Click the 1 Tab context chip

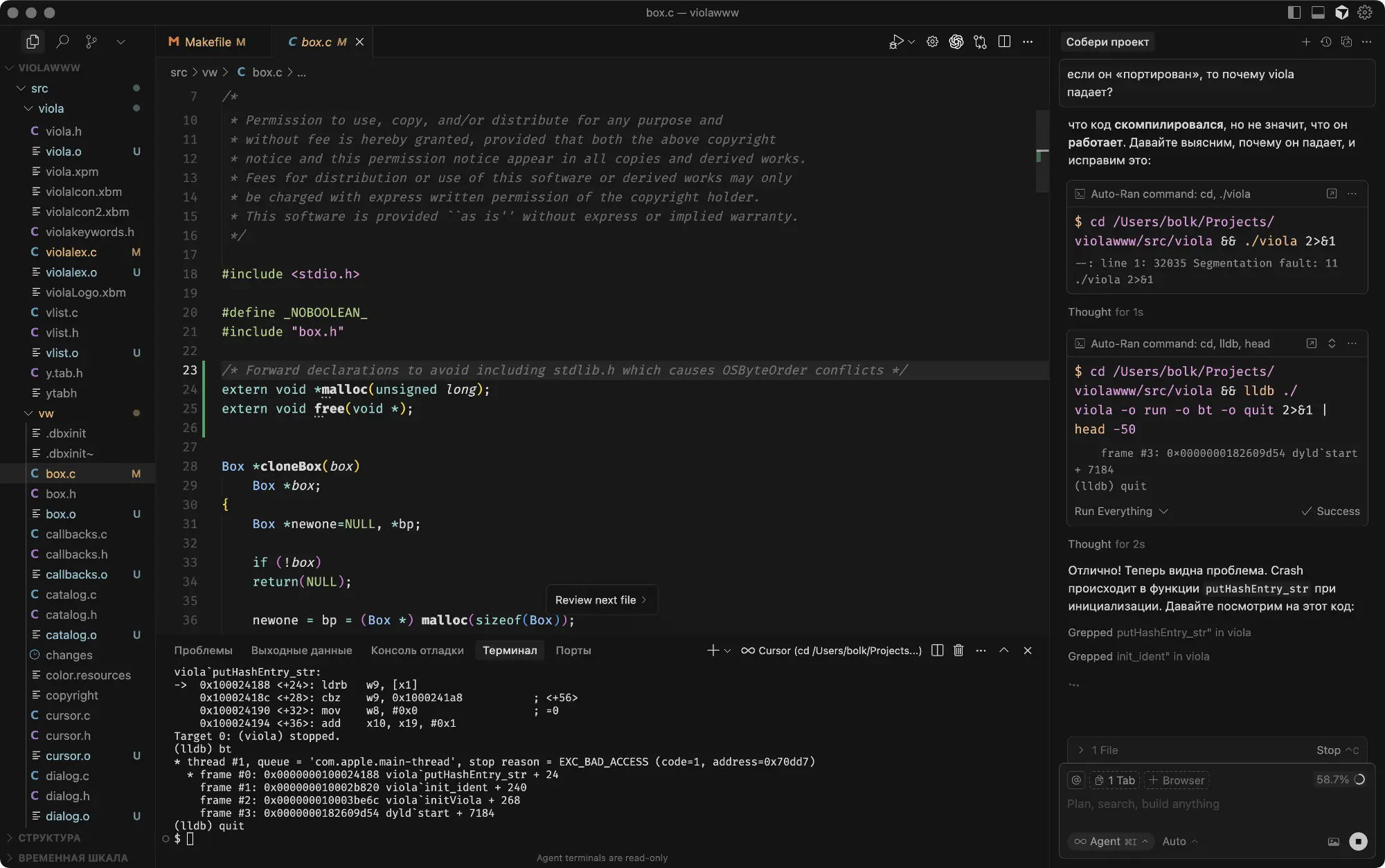[1114, 780]
